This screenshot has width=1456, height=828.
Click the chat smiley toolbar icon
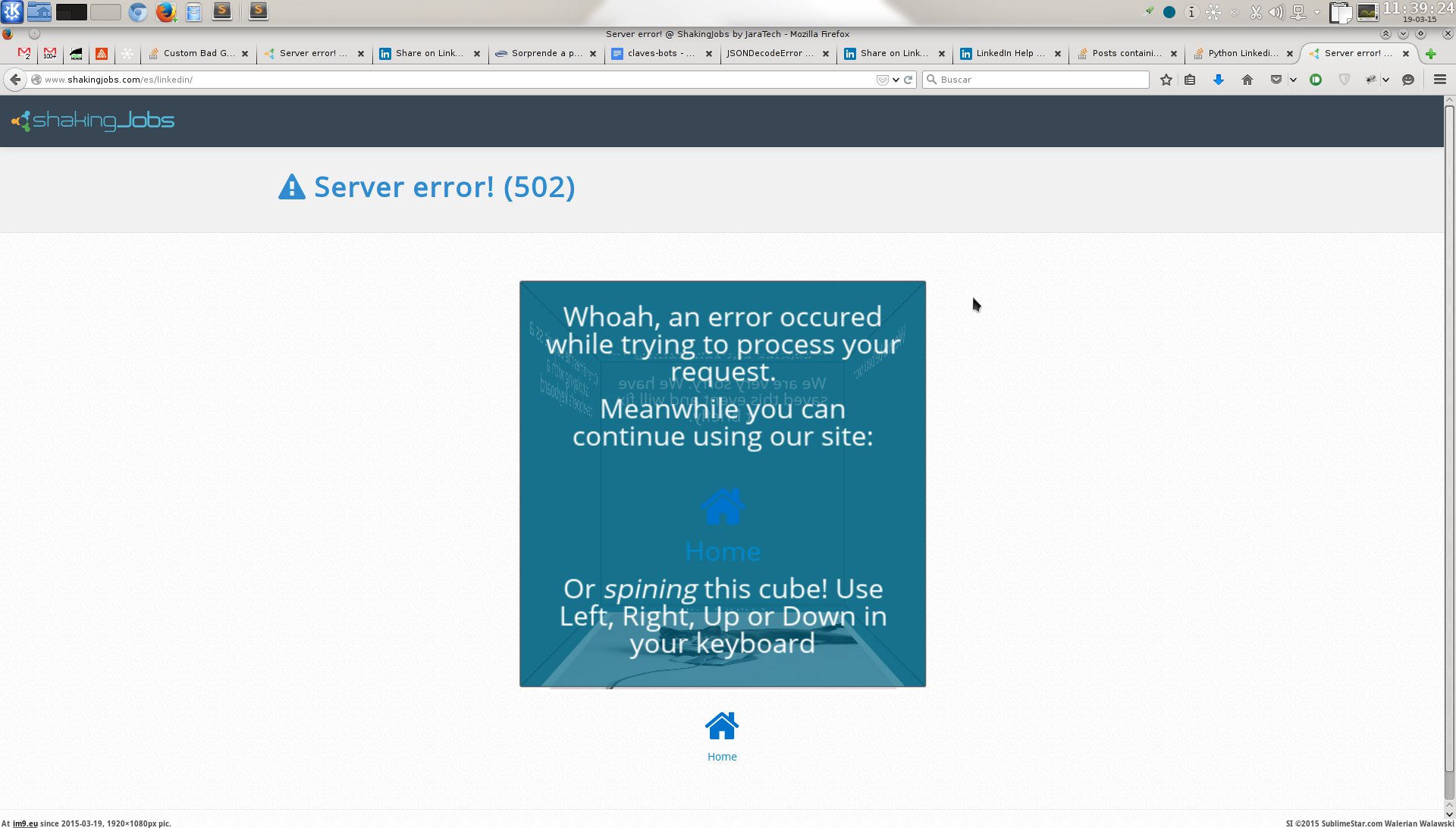point(1408,80)
